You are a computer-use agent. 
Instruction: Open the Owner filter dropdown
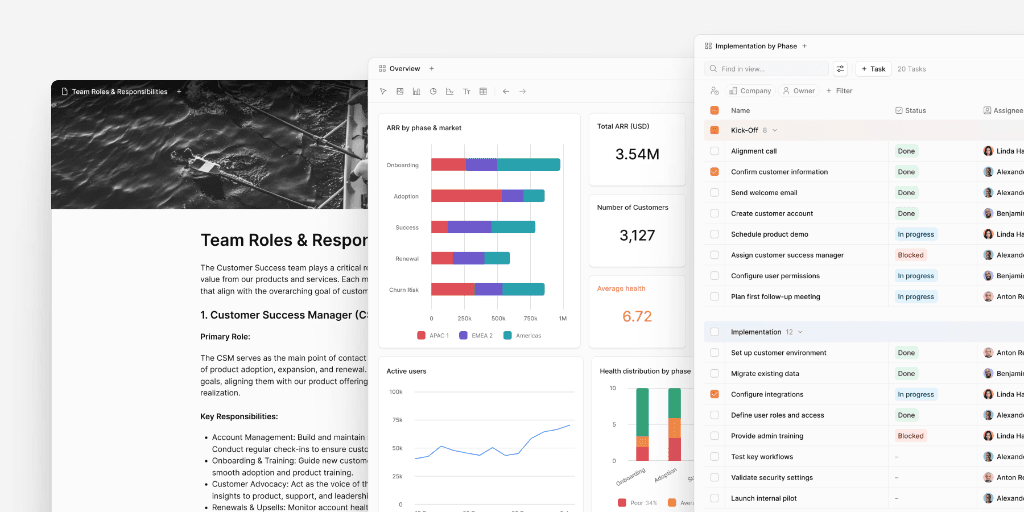tap(799, 91)
